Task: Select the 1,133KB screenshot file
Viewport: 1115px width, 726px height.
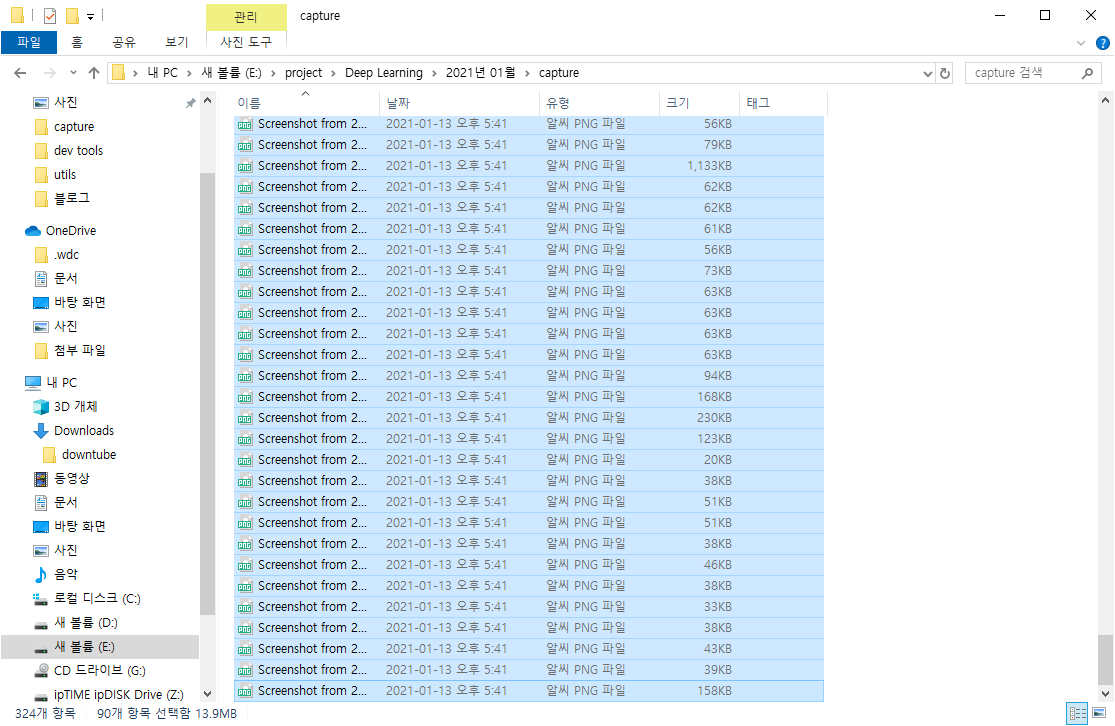Action: (x=528, y=166)
